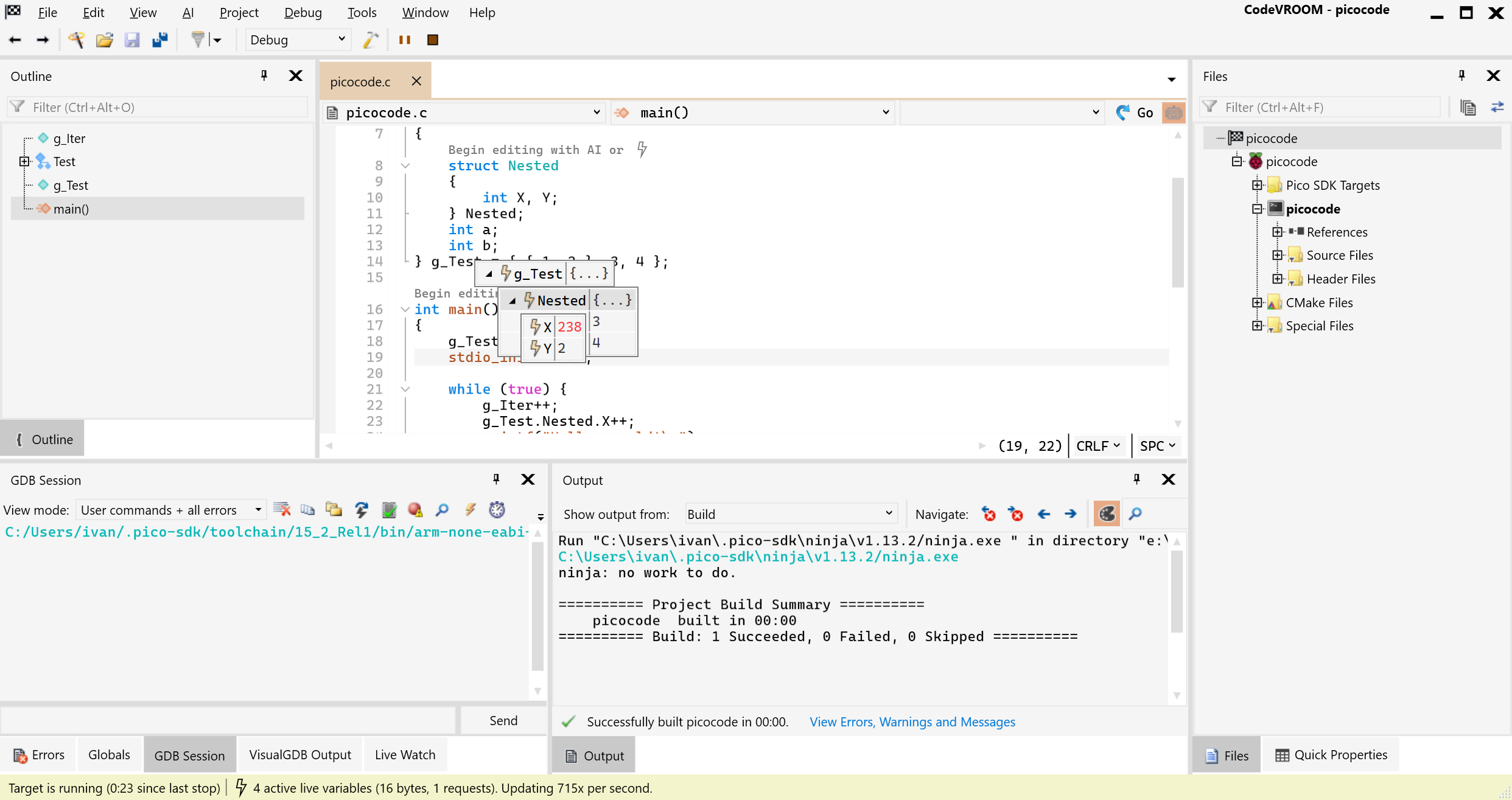Pause the debug session
The width and height of the screenshot is (1512, 800).
tap(405, 40)
